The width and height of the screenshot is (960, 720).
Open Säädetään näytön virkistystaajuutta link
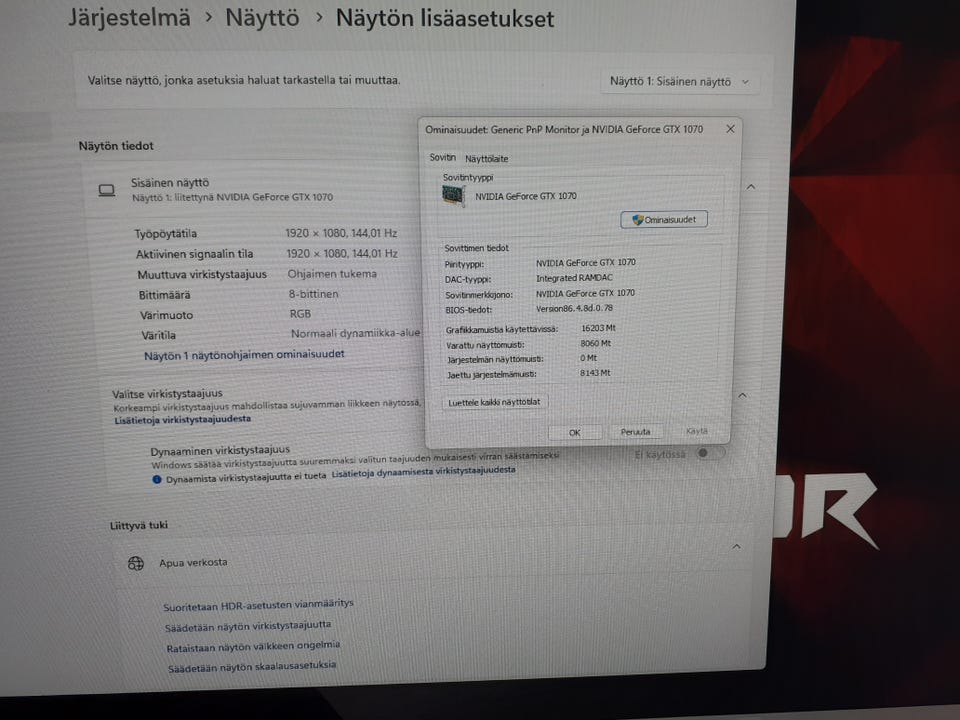click(248, 626)
